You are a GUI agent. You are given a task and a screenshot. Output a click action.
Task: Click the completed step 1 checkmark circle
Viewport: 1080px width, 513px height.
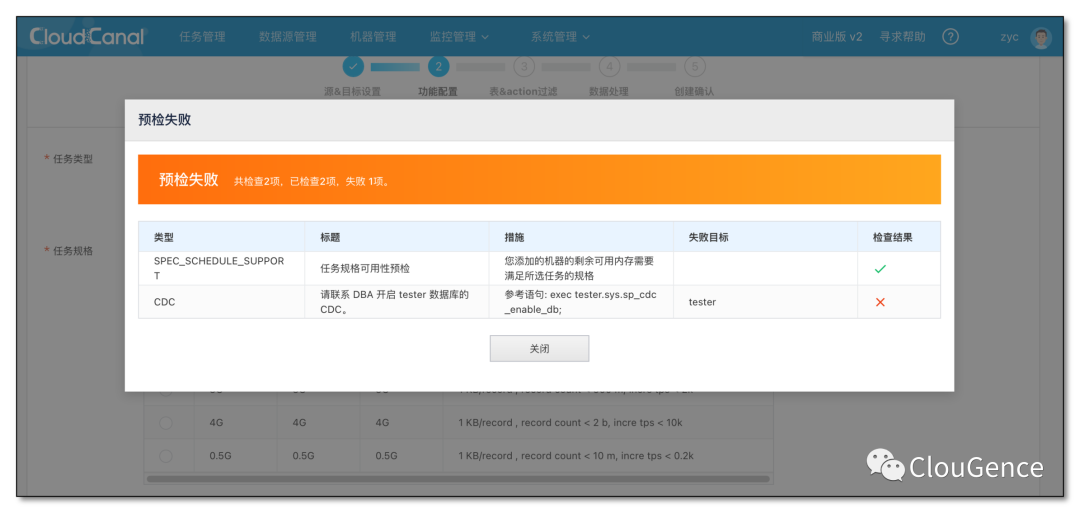[x=353, y=67]
